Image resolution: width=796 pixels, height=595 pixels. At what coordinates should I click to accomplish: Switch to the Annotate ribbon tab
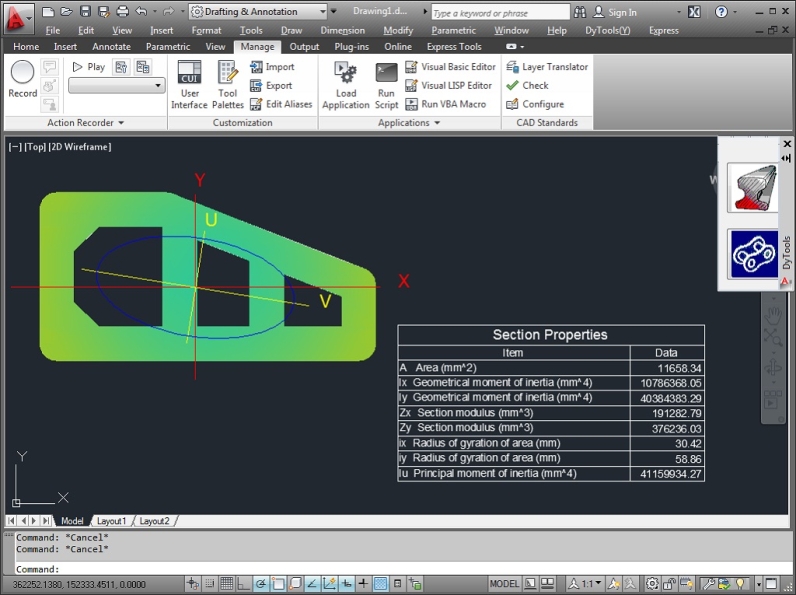pyautogui.click(x=111, y=46)
